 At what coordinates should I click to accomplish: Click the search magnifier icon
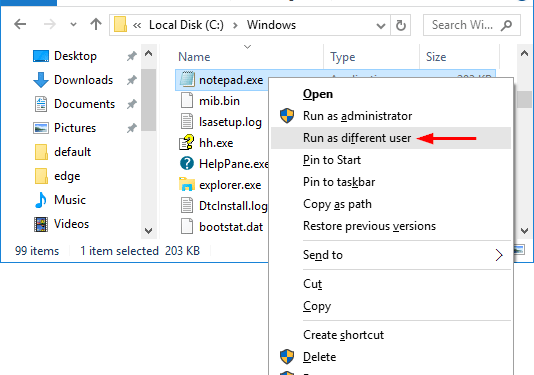506,25
